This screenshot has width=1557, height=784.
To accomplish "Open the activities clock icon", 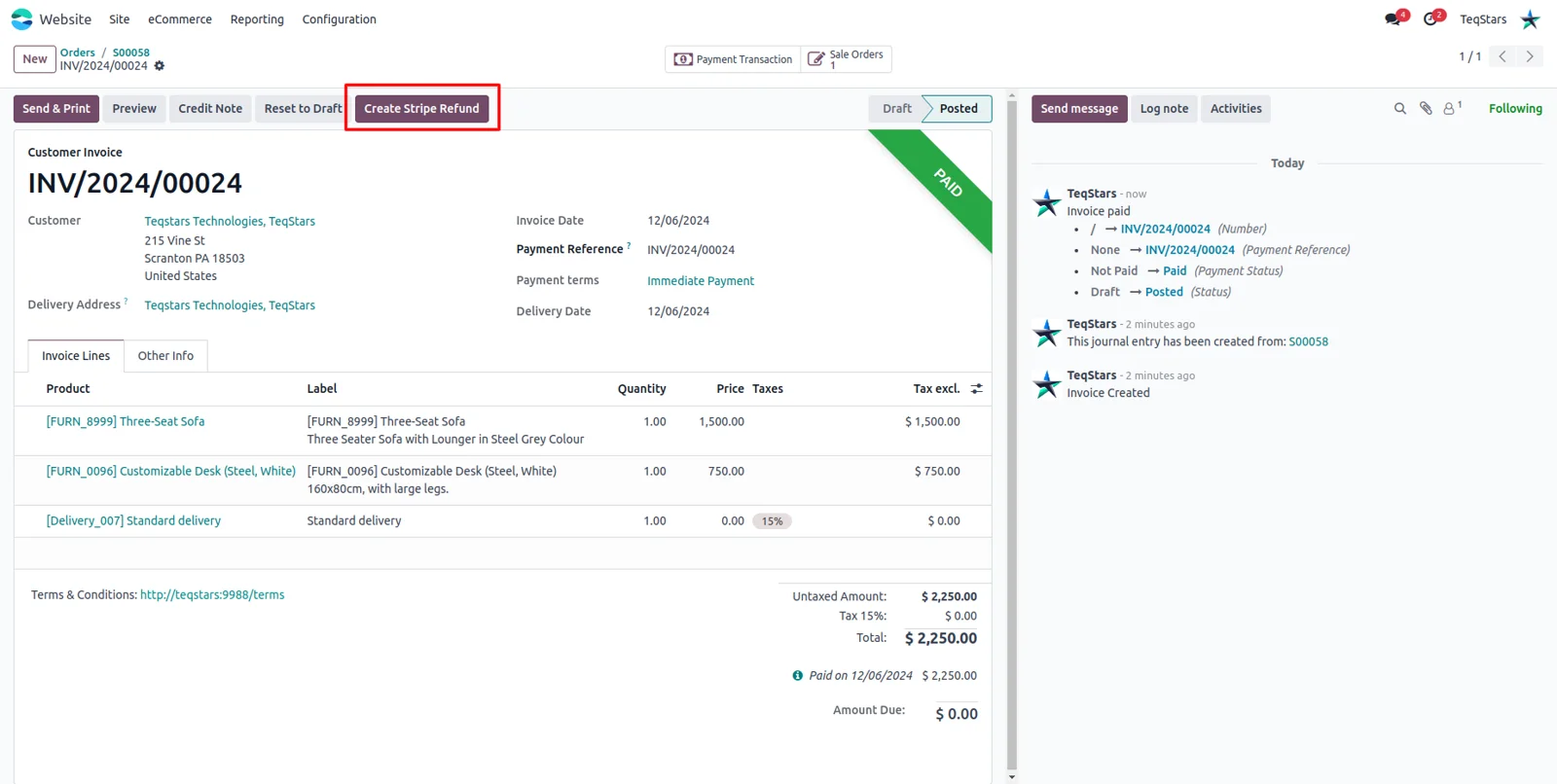I will coord(1430,18).
